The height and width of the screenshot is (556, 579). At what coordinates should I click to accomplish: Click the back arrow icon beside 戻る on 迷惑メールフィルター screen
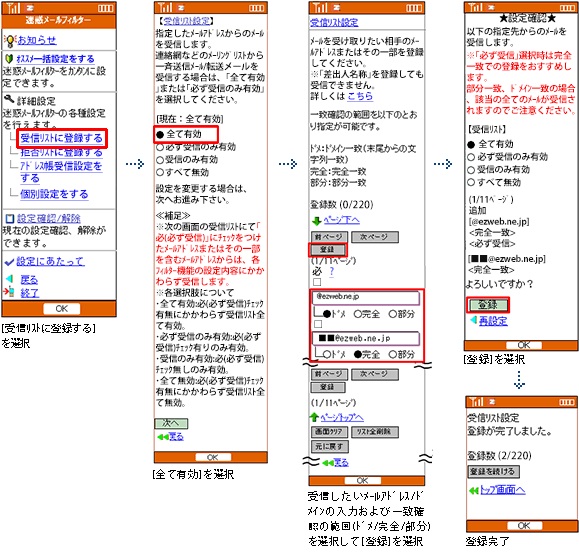click(x=10, y=279)
